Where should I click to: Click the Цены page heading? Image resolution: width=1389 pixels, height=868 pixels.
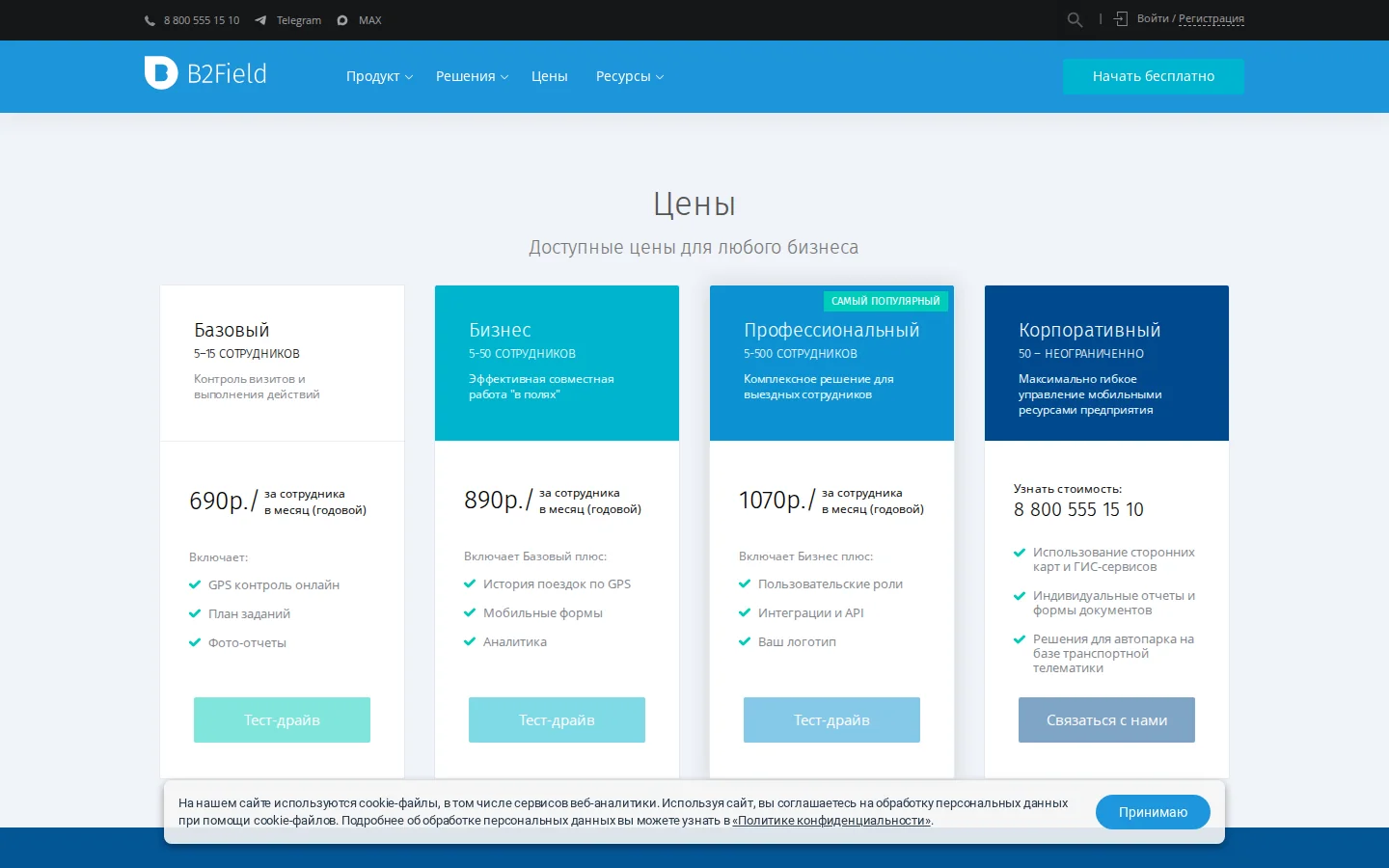click(x=694, y=203)
